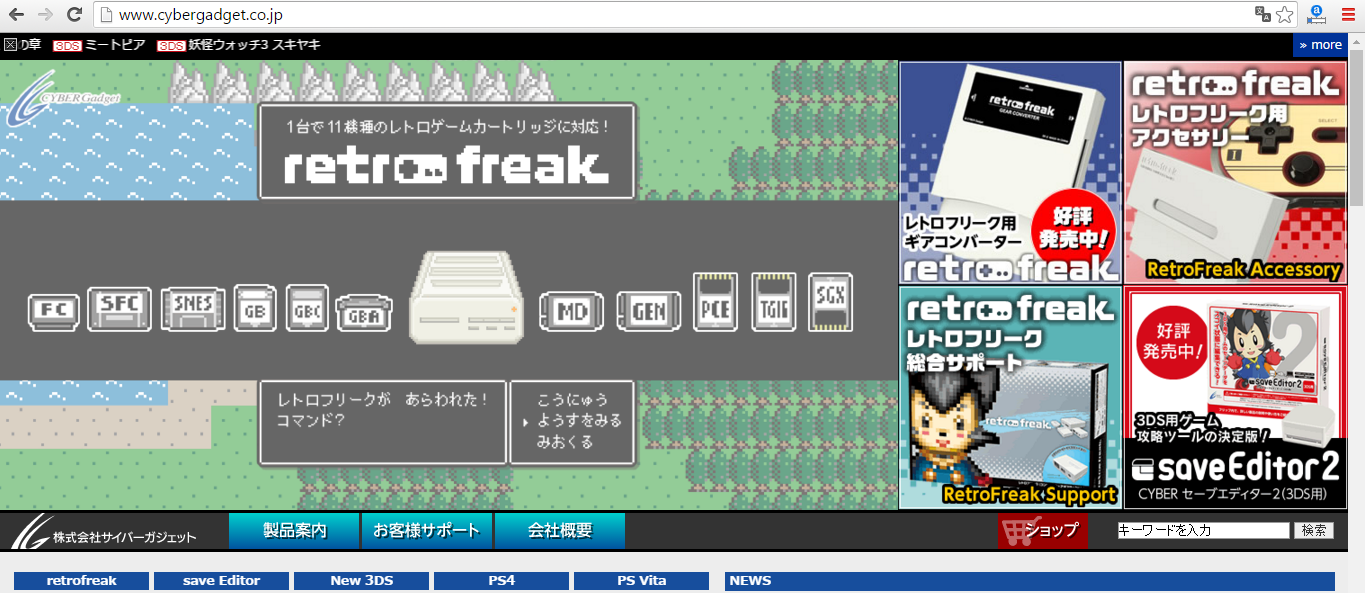The height and width of the screenshot is (593, 1365).
Task: Click the SGX card icon
Action: (830, 302)
